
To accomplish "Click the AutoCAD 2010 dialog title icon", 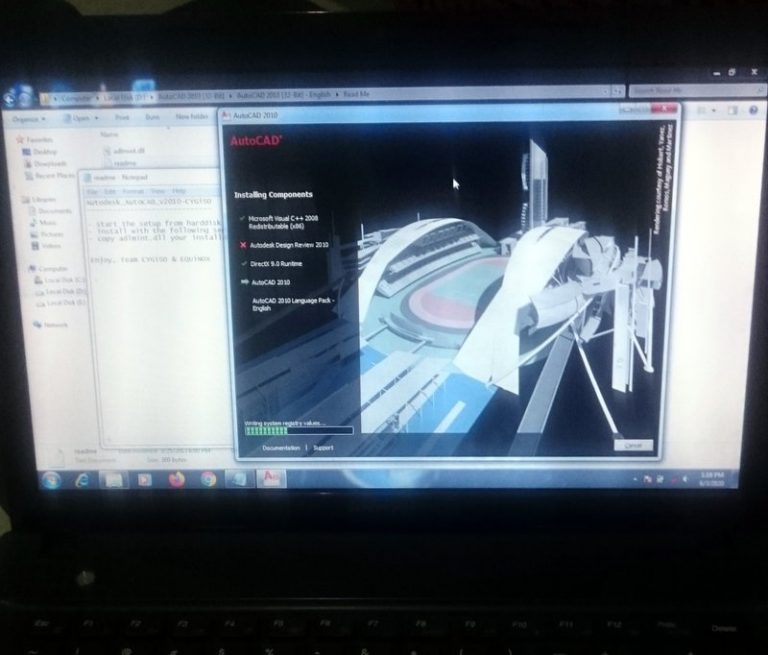I will [226, 115].
